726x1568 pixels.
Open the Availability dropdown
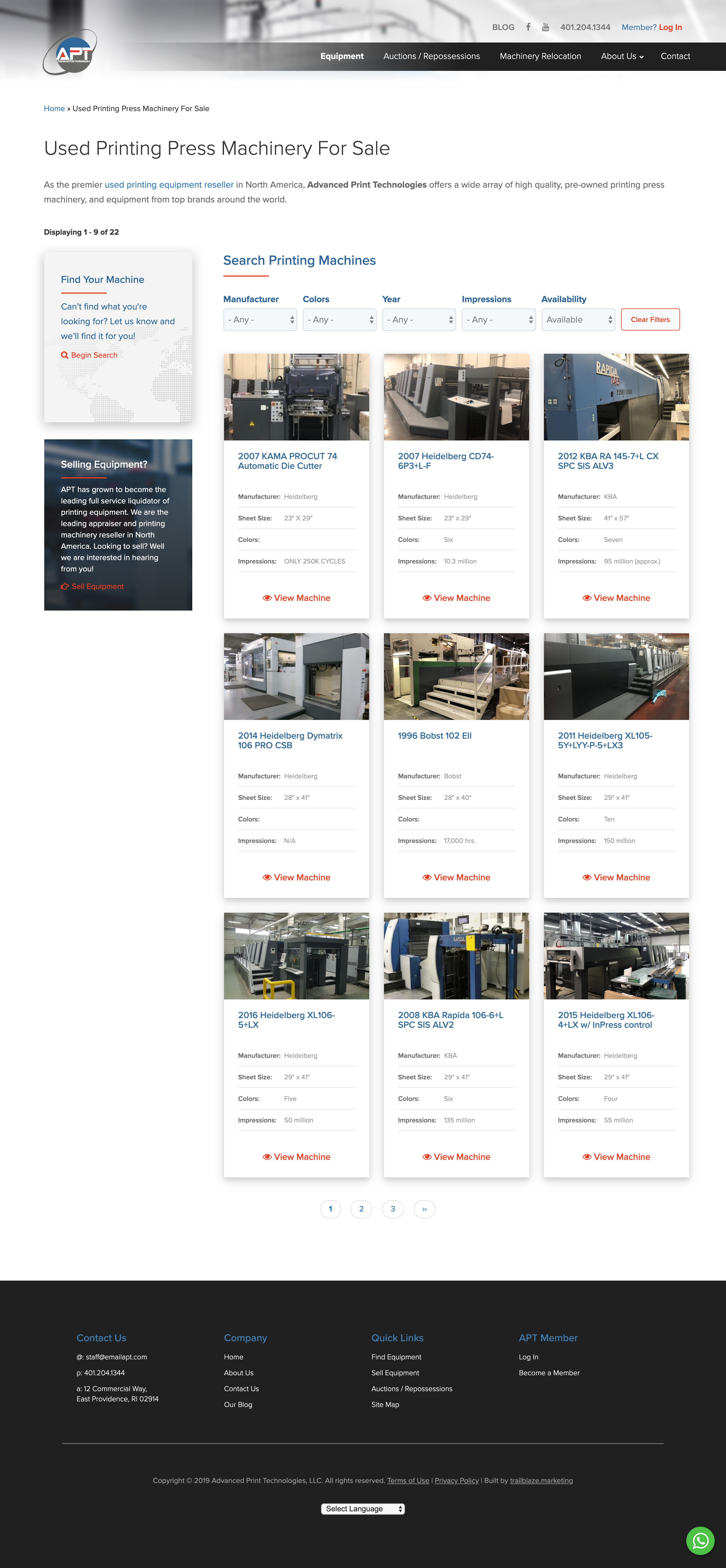[x=578, y=319]
